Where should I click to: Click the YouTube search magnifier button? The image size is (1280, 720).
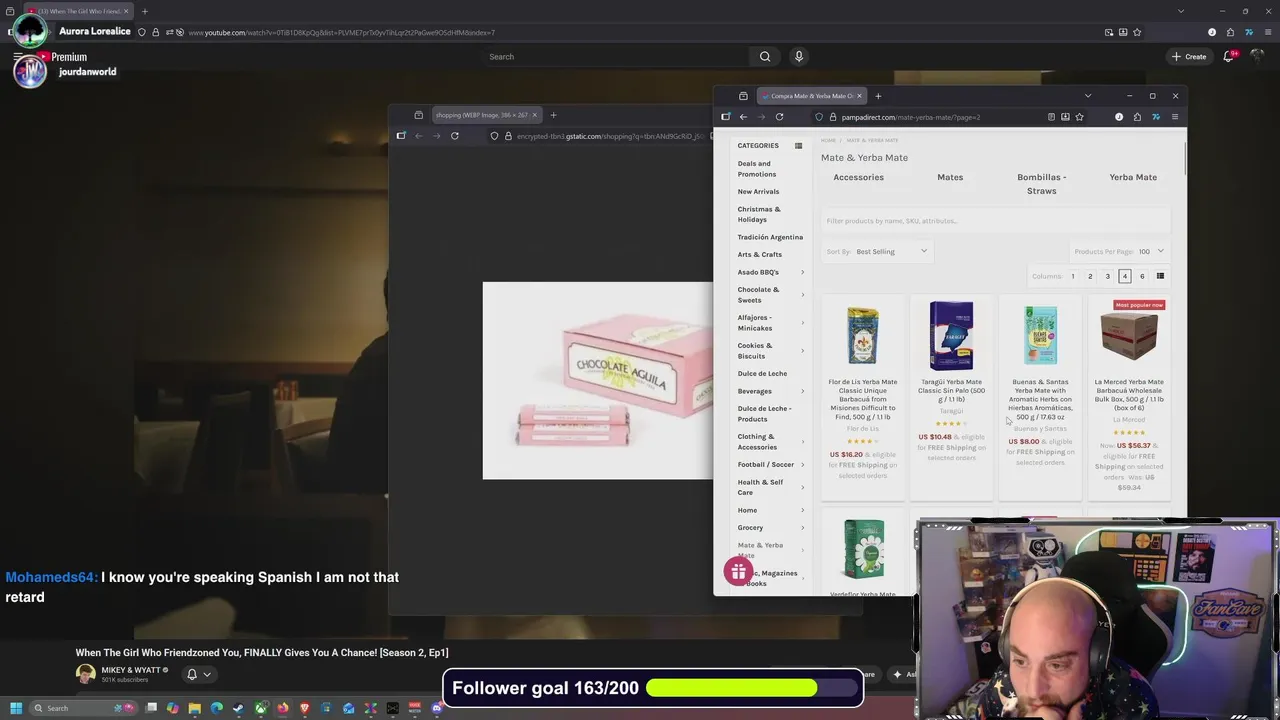click(765, 56)
